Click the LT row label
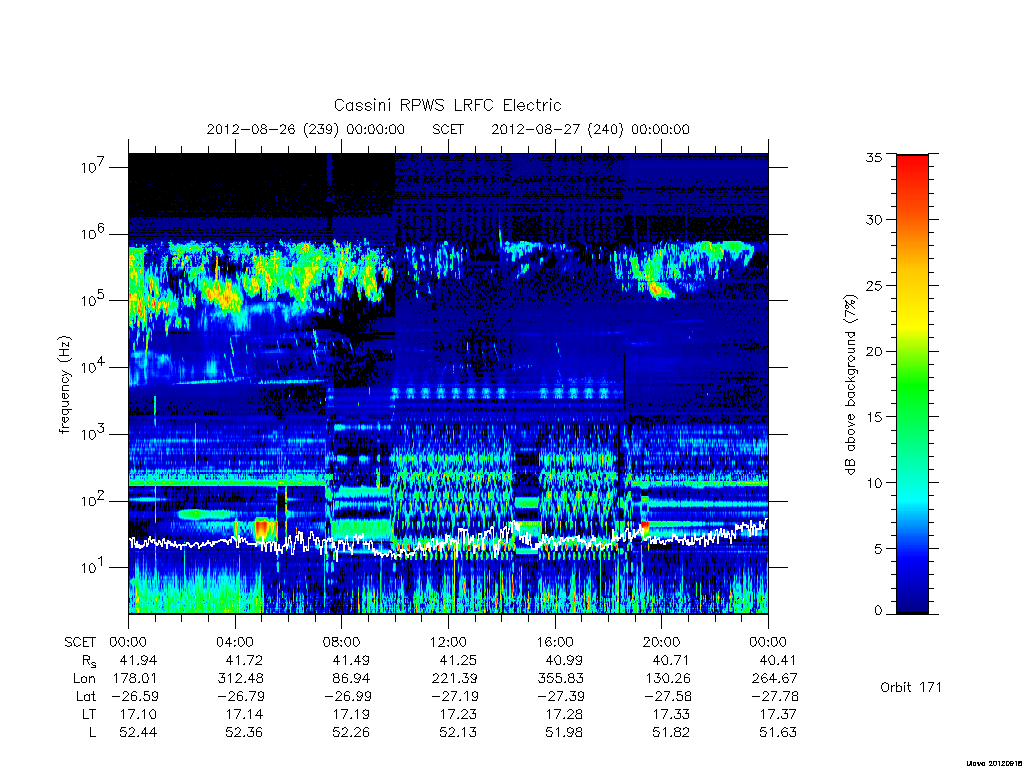This screenshot has height=768, width=1024. coord(89,714)
